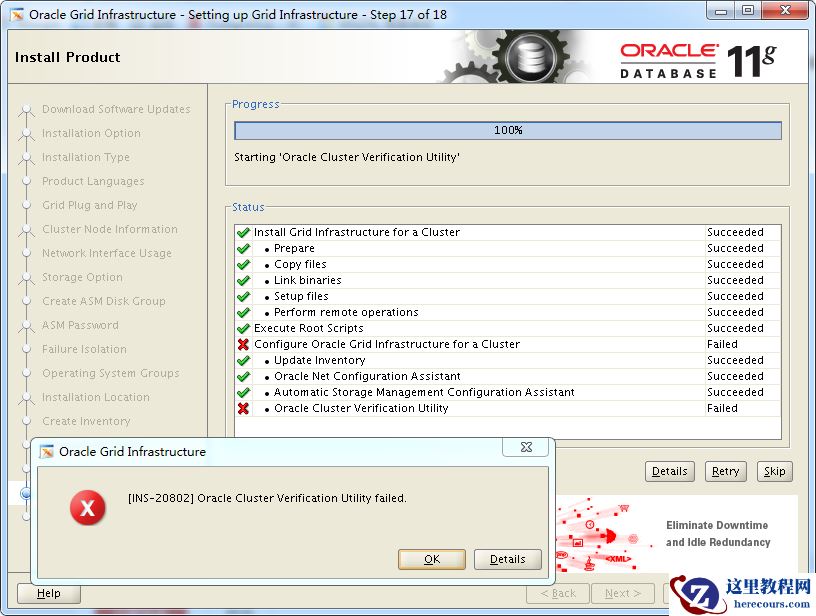
Task: Select the 'Setup files' status row text
Action: click(x=301, y=297)
